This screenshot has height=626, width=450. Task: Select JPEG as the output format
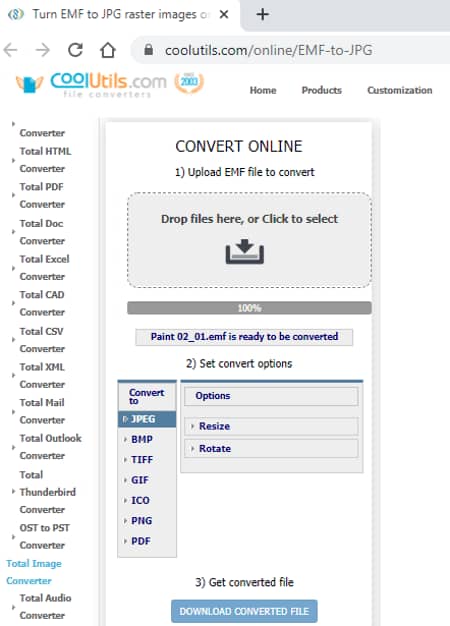tap(147, 419)
